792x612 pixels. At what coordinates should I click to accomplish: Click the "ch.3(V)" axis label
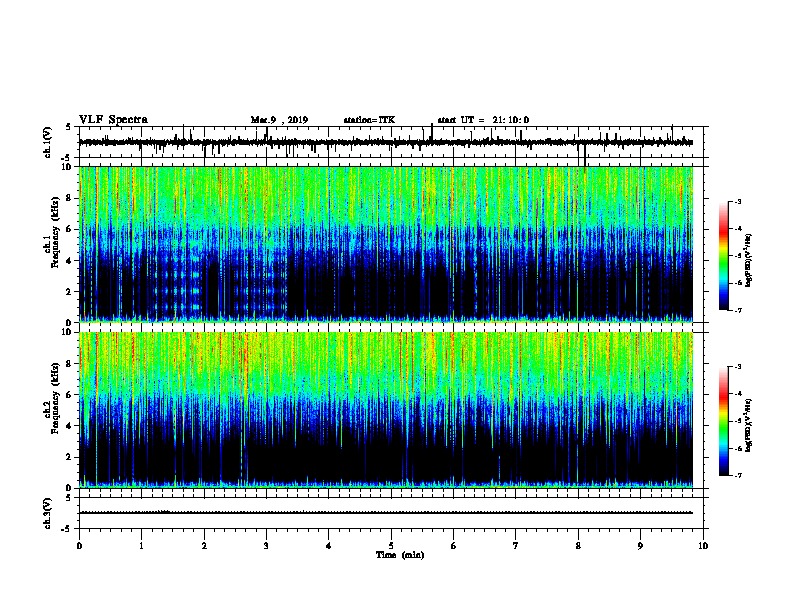click(x=48, y=513)
